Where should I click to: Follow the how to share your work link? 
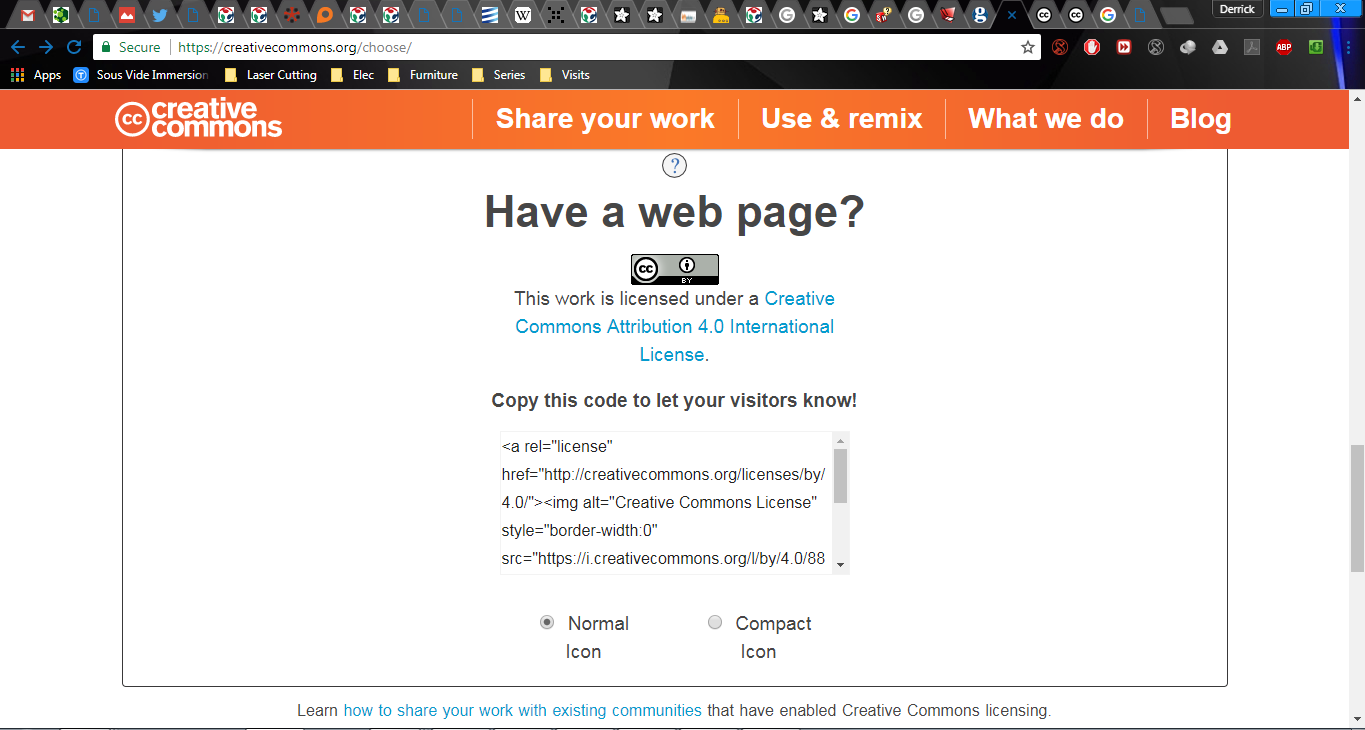523,711
